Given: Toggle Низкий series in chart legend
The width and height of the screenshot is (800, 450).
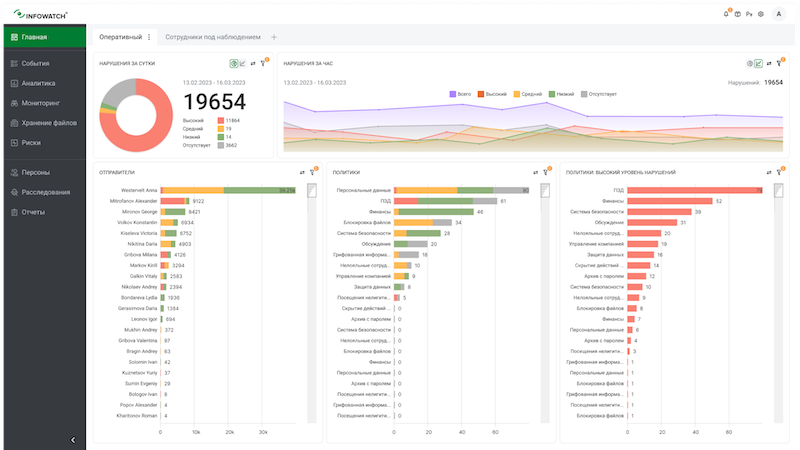Looking at the screenshot, I should [561, 94].
